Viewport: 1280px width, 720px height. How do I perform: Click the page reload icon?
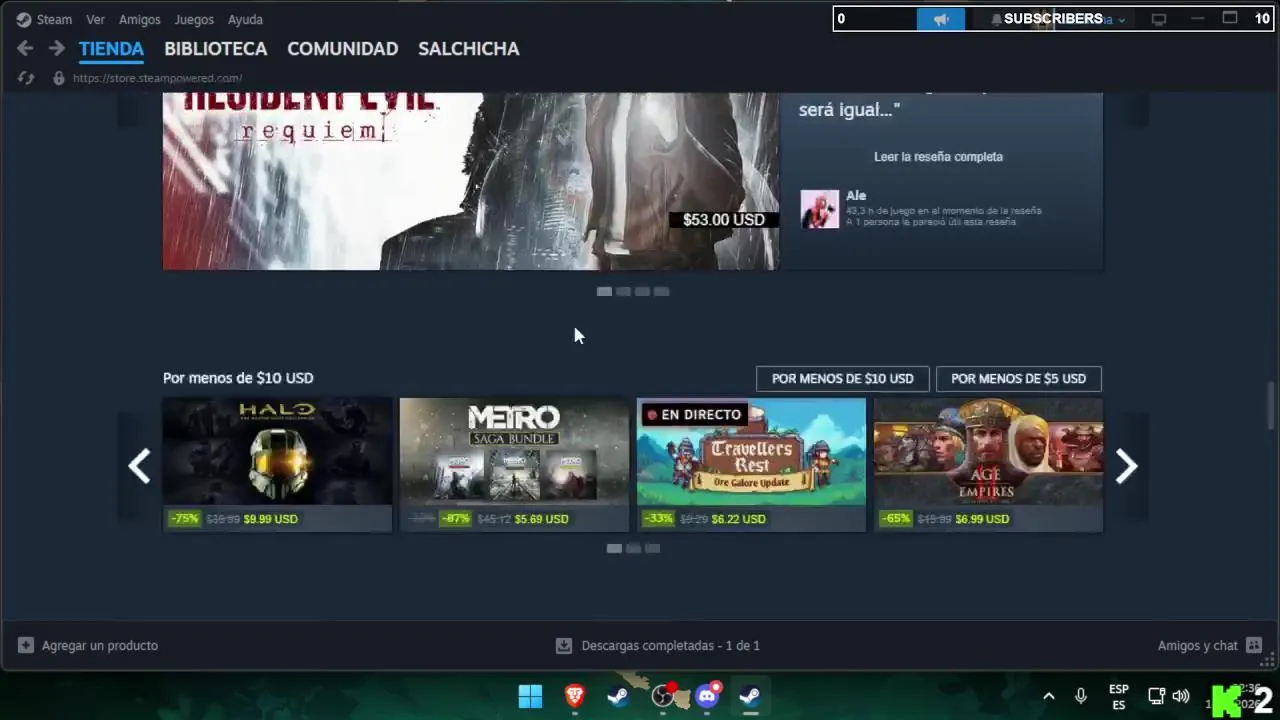26,78
